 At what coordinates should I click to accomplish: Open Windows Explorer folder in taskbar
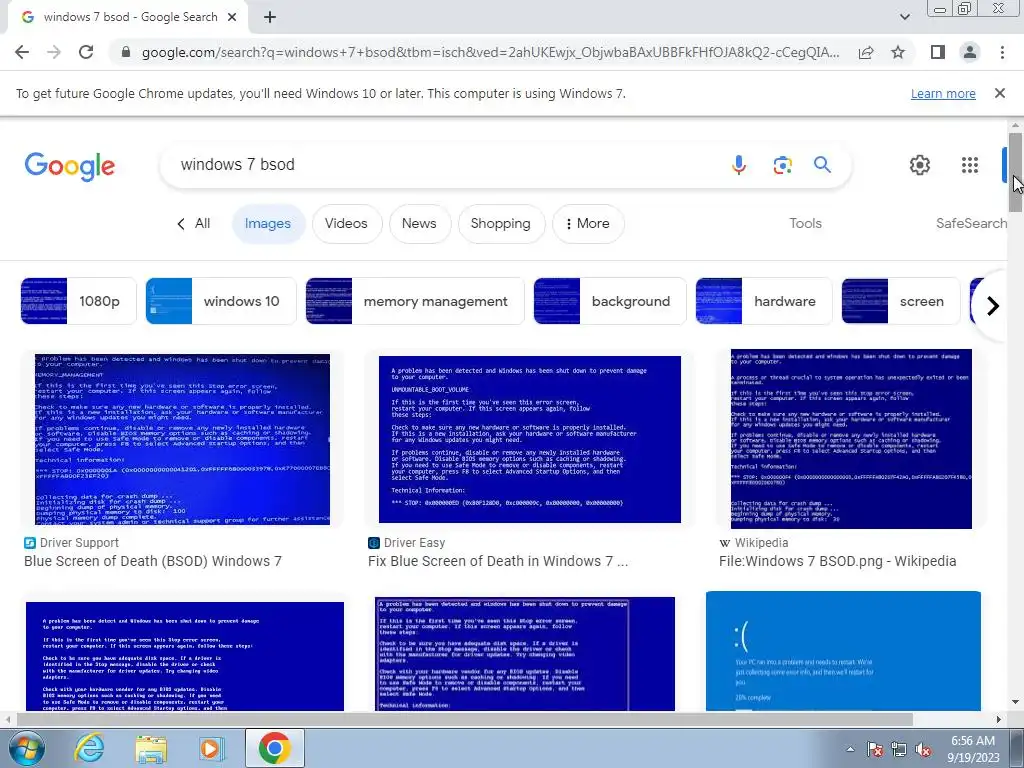click(151, 748)
